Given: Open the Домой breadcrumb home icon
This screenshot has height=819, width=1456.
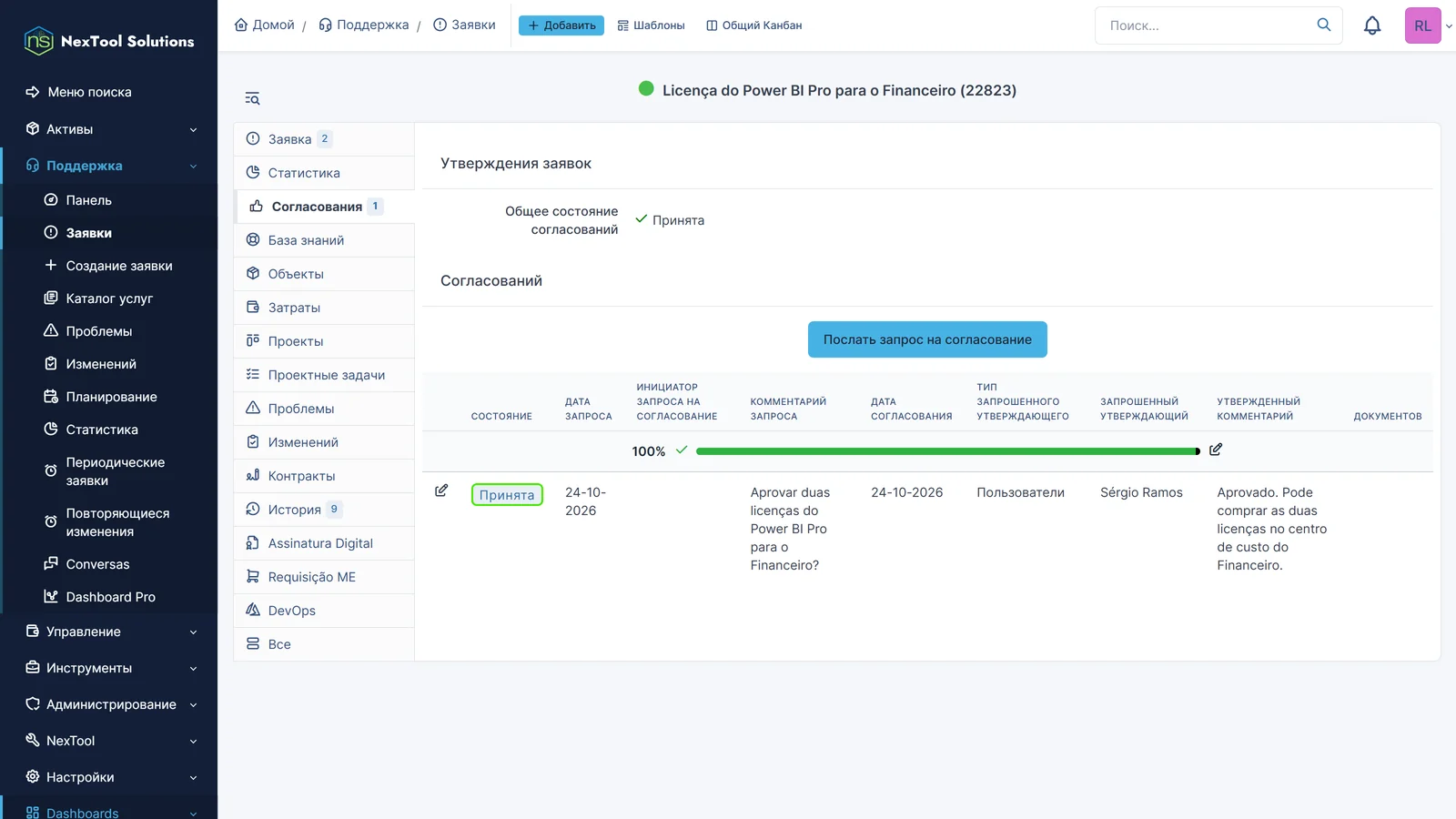Looking at the screenshot, I should tap(241, 25).
